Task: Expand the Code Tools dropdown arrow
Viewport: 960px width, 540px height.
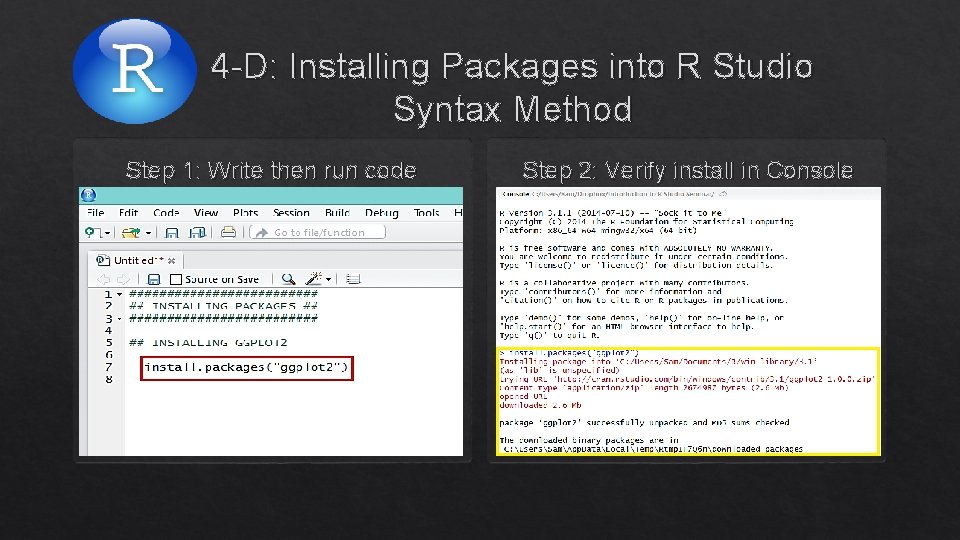Action: (x=329, y=280)
